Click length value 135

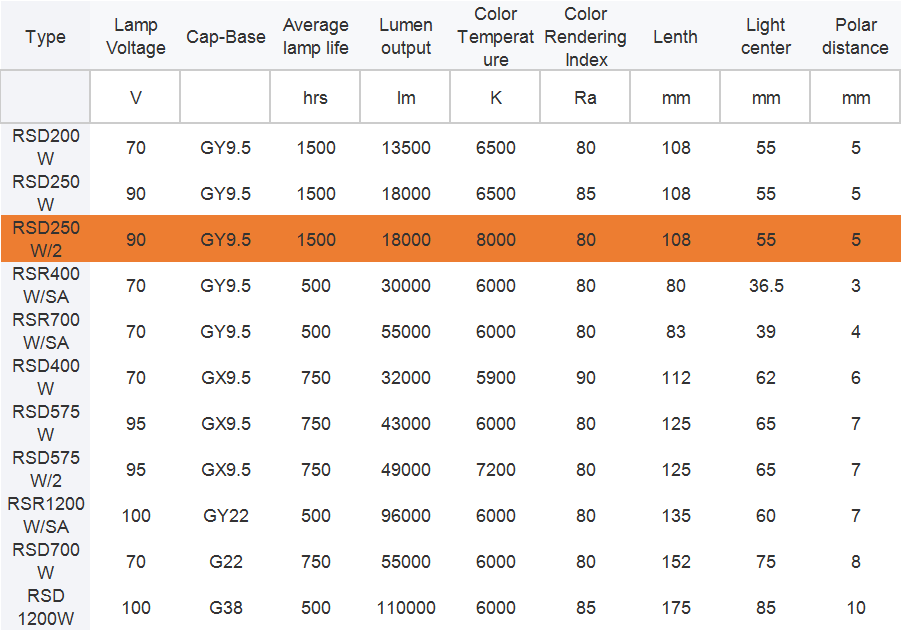(x=676, y=516)
